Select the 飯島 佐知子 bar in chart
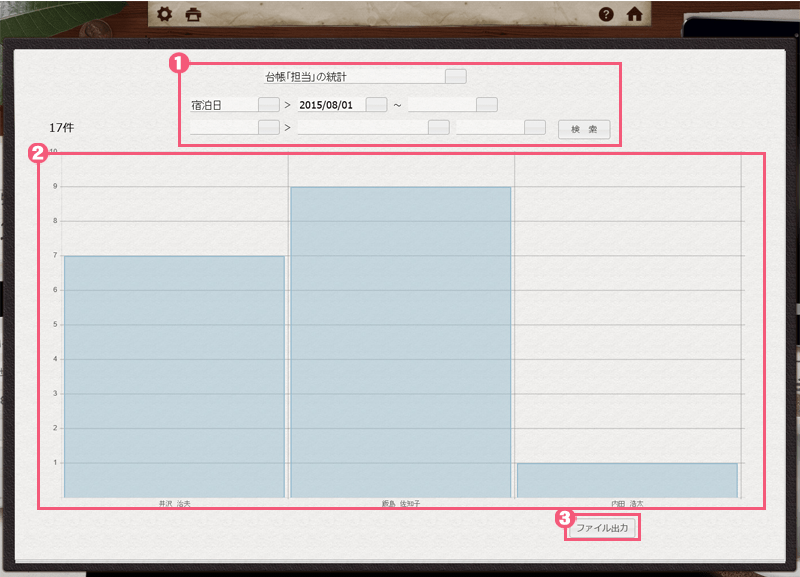Viewport: 800px width, 577px height. point(400,342)
